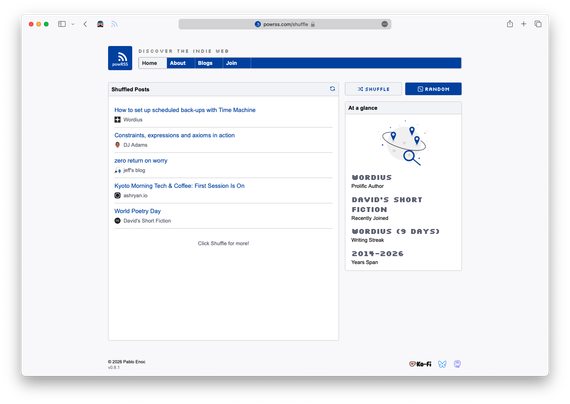Click the powRSS logo icon
Viewport: 570px width, 404px height.
coord(120,58)
